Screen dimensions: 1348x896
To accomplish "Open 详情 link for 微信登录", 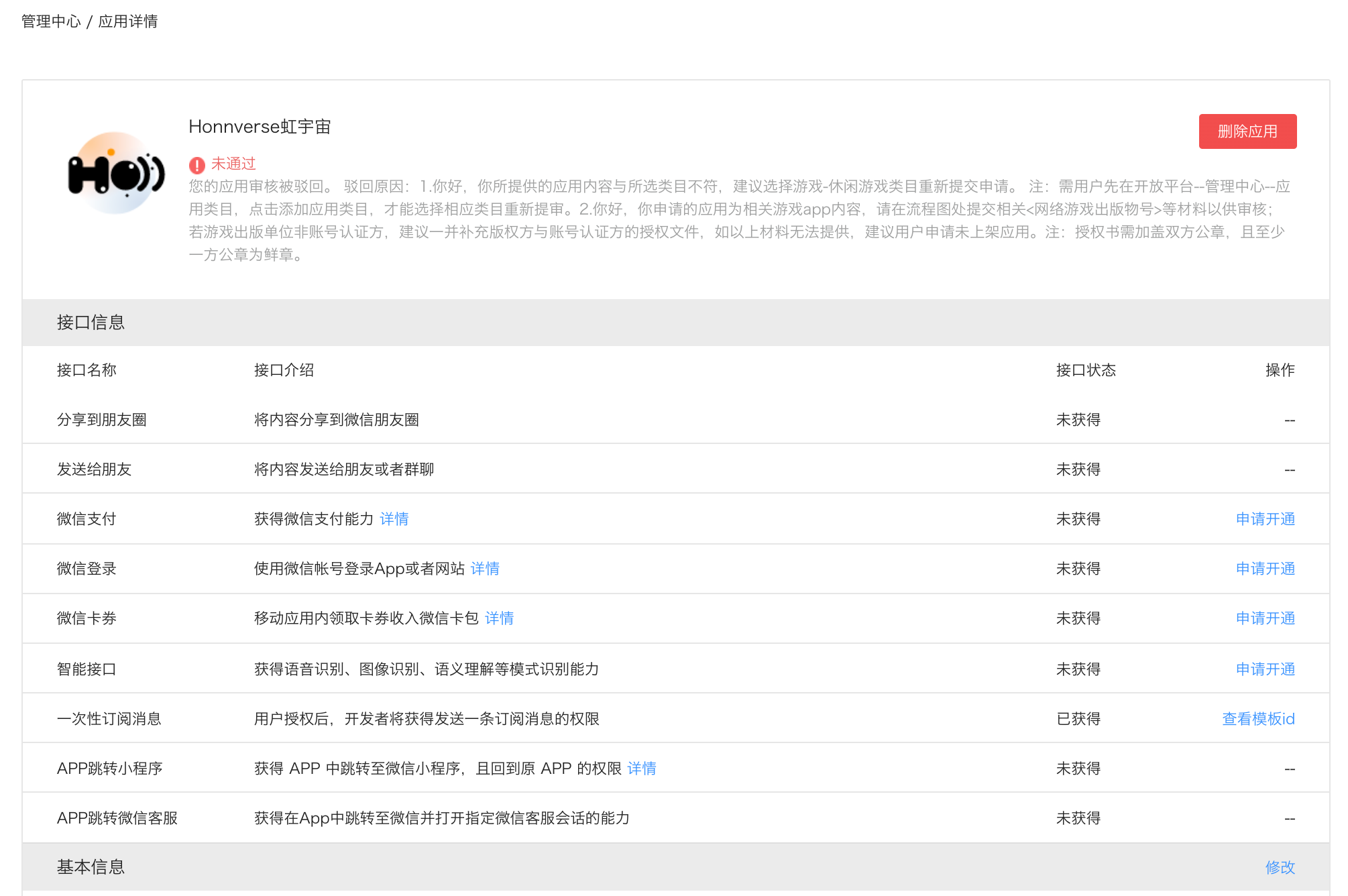I will pos(485,569).
